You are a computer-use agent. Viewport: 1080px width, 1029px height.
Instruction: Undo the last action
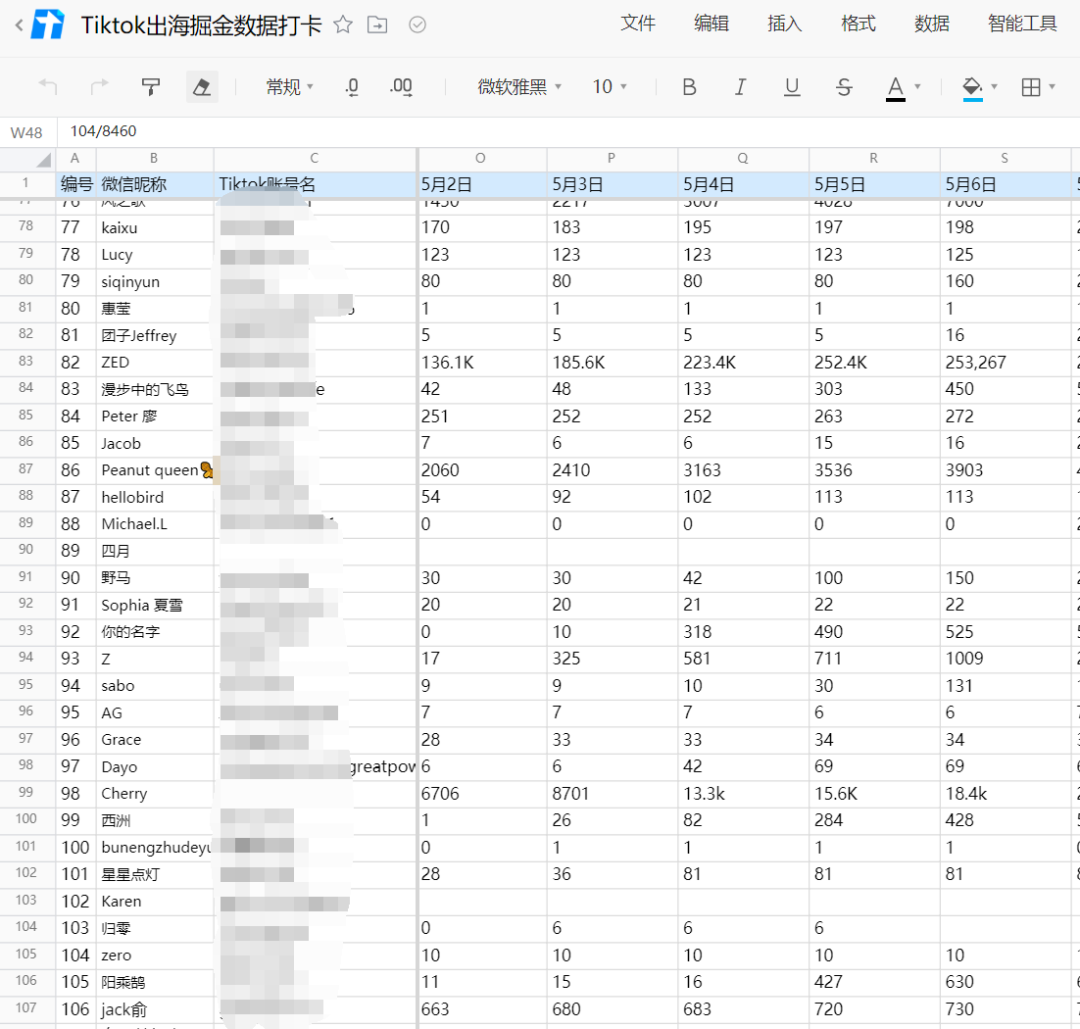coord(48,87)
